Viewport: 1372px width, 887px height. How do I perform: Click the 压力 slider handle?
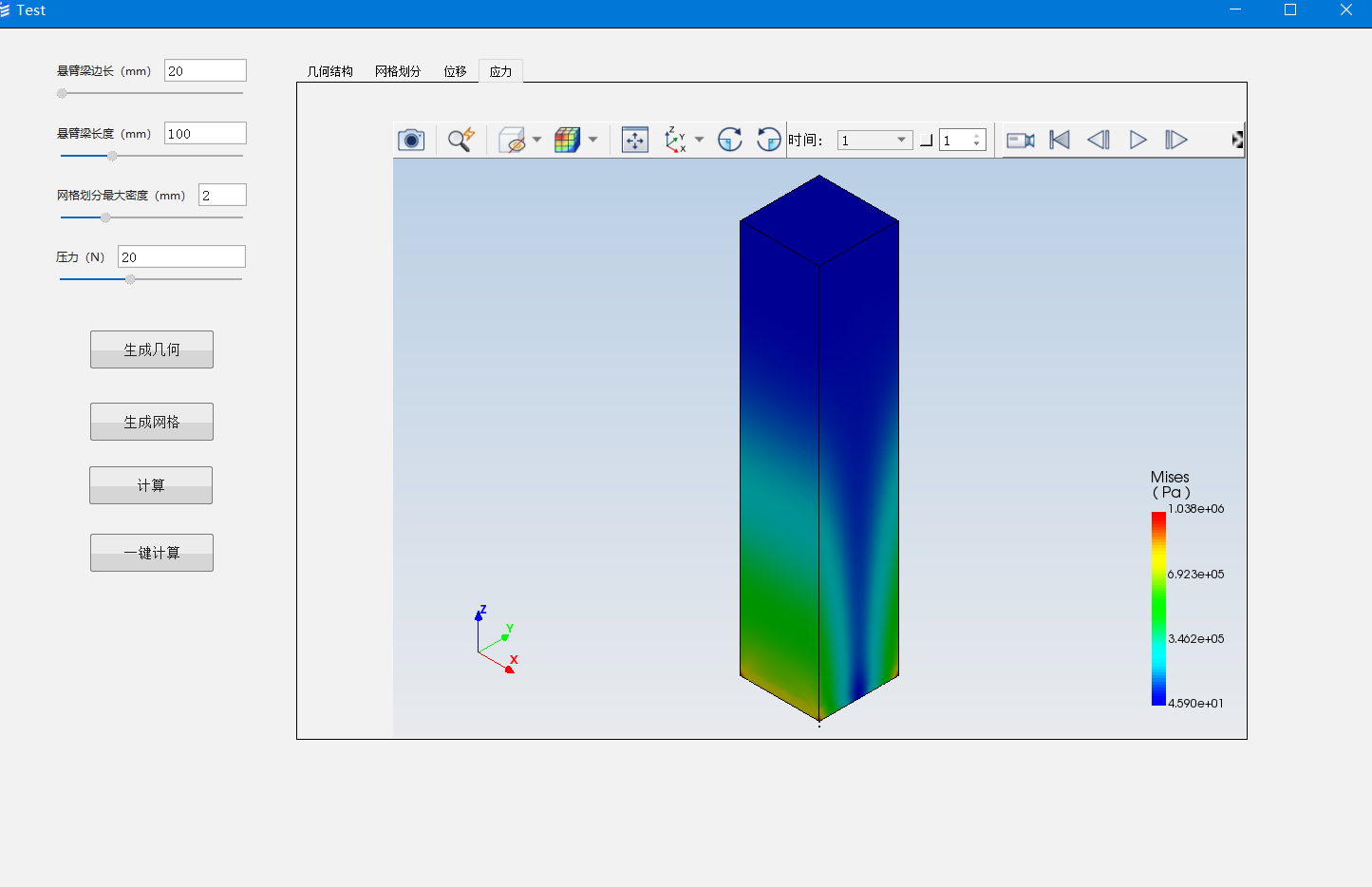click(x=130, y=279)
